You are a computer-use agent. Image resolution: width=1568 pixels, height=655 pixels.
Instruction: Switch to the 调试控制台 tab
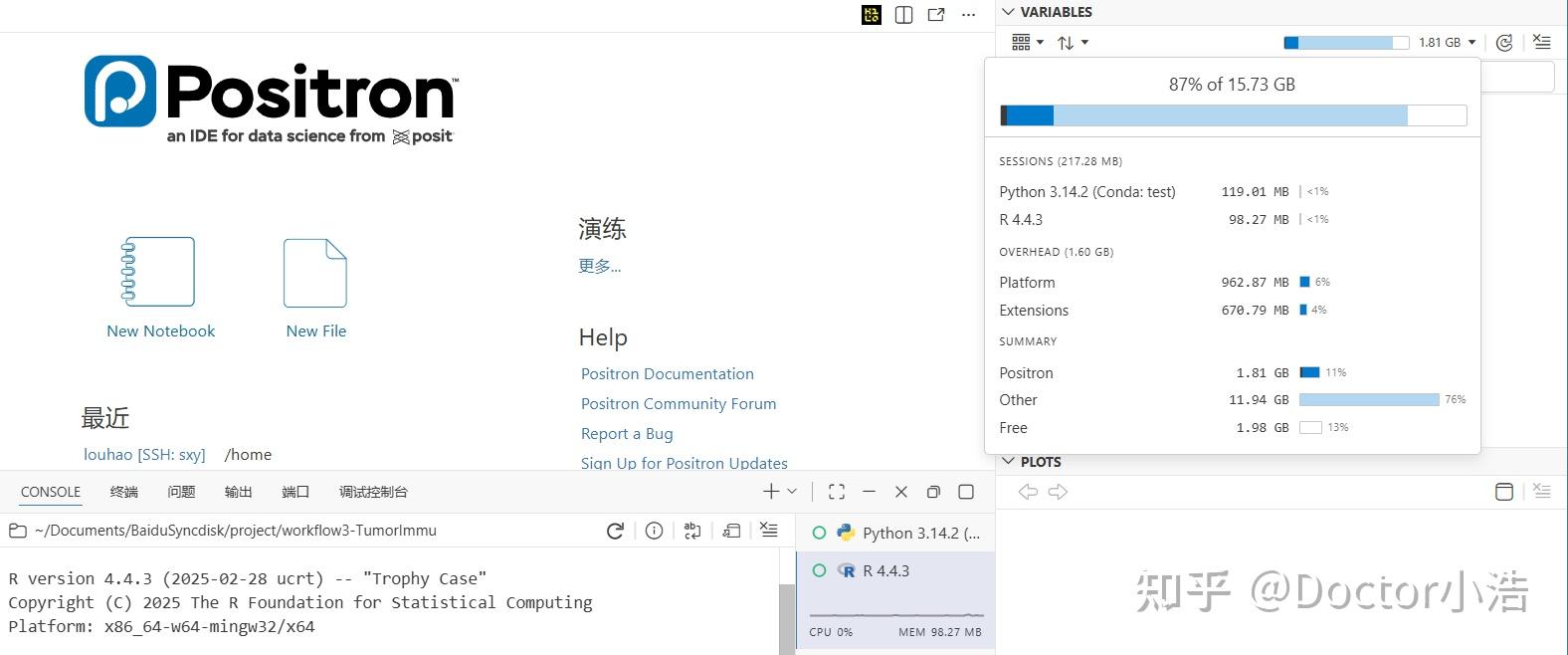373,492
